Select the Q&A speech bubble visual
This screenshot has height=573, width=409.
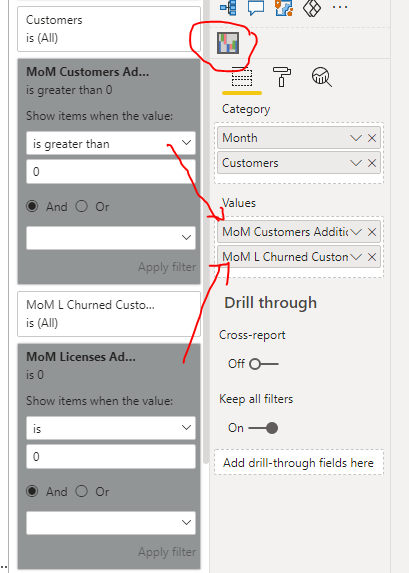coord(256,7)
